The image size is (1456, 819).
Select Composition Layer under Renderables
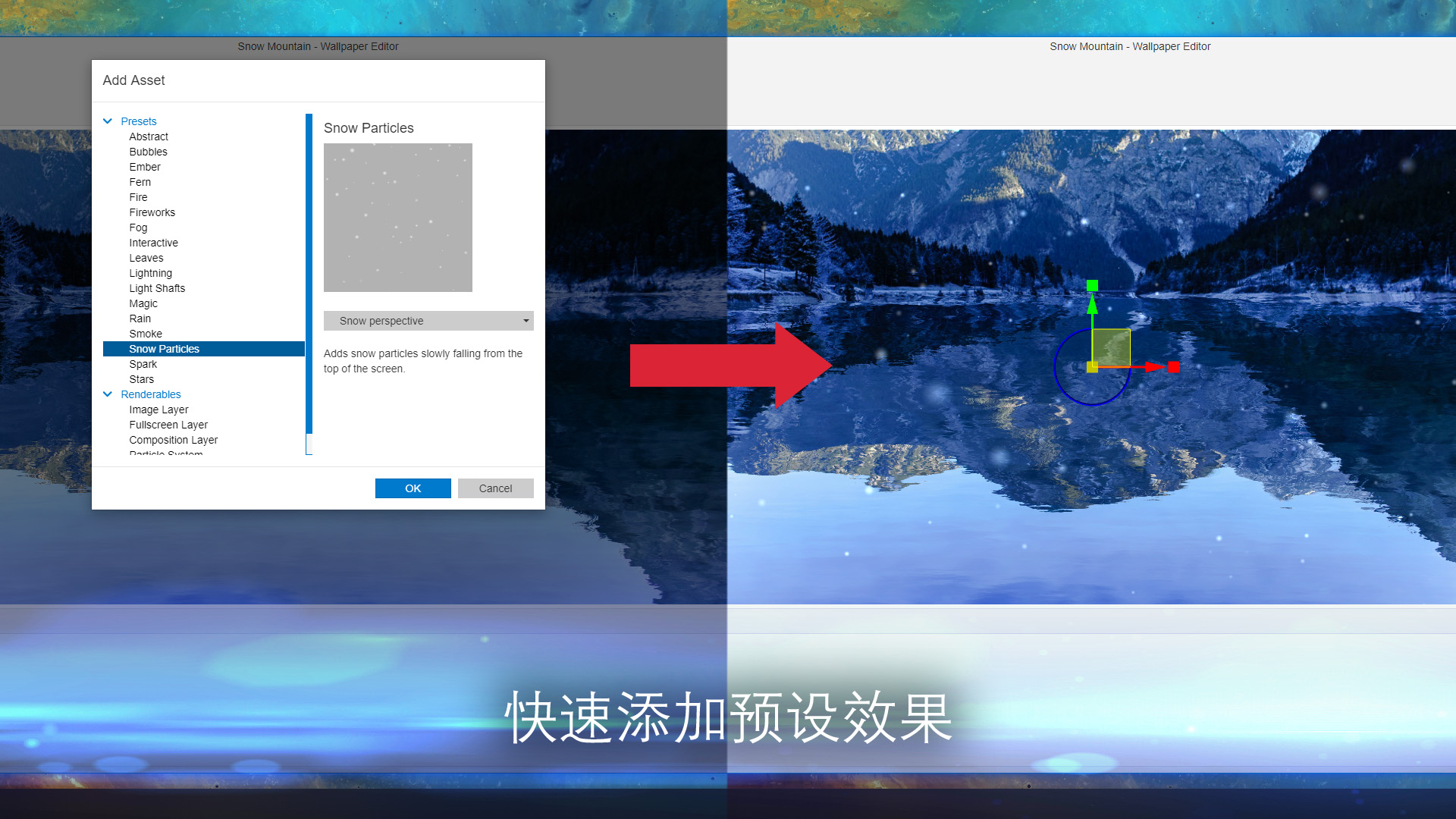pos(174,440)
